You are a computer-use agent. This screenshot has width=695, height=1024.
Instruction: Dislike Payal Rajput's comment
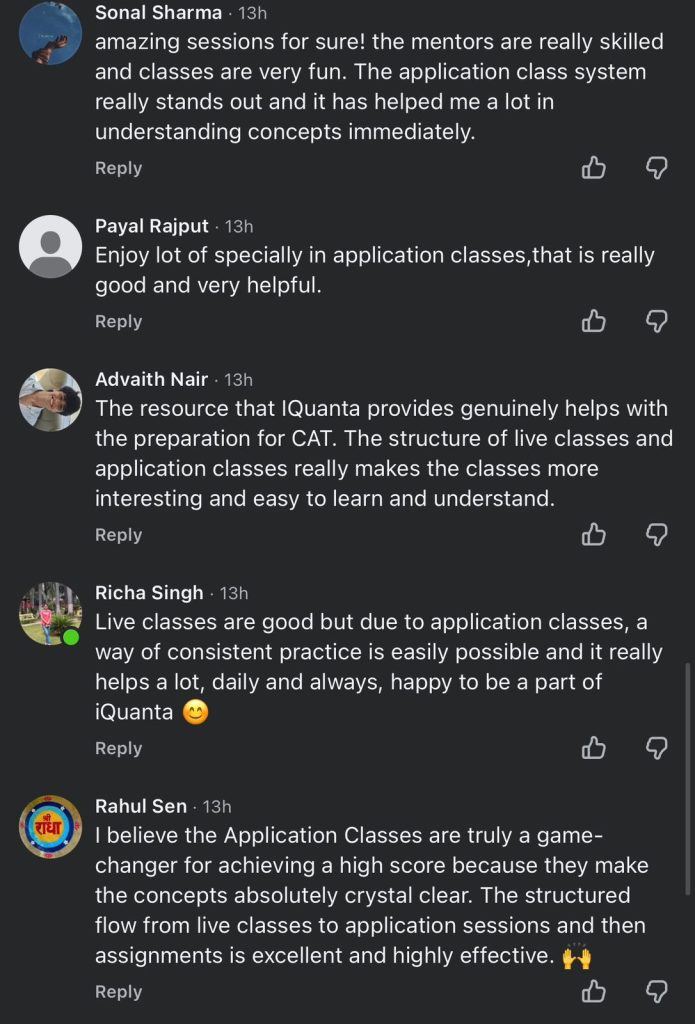656,321
